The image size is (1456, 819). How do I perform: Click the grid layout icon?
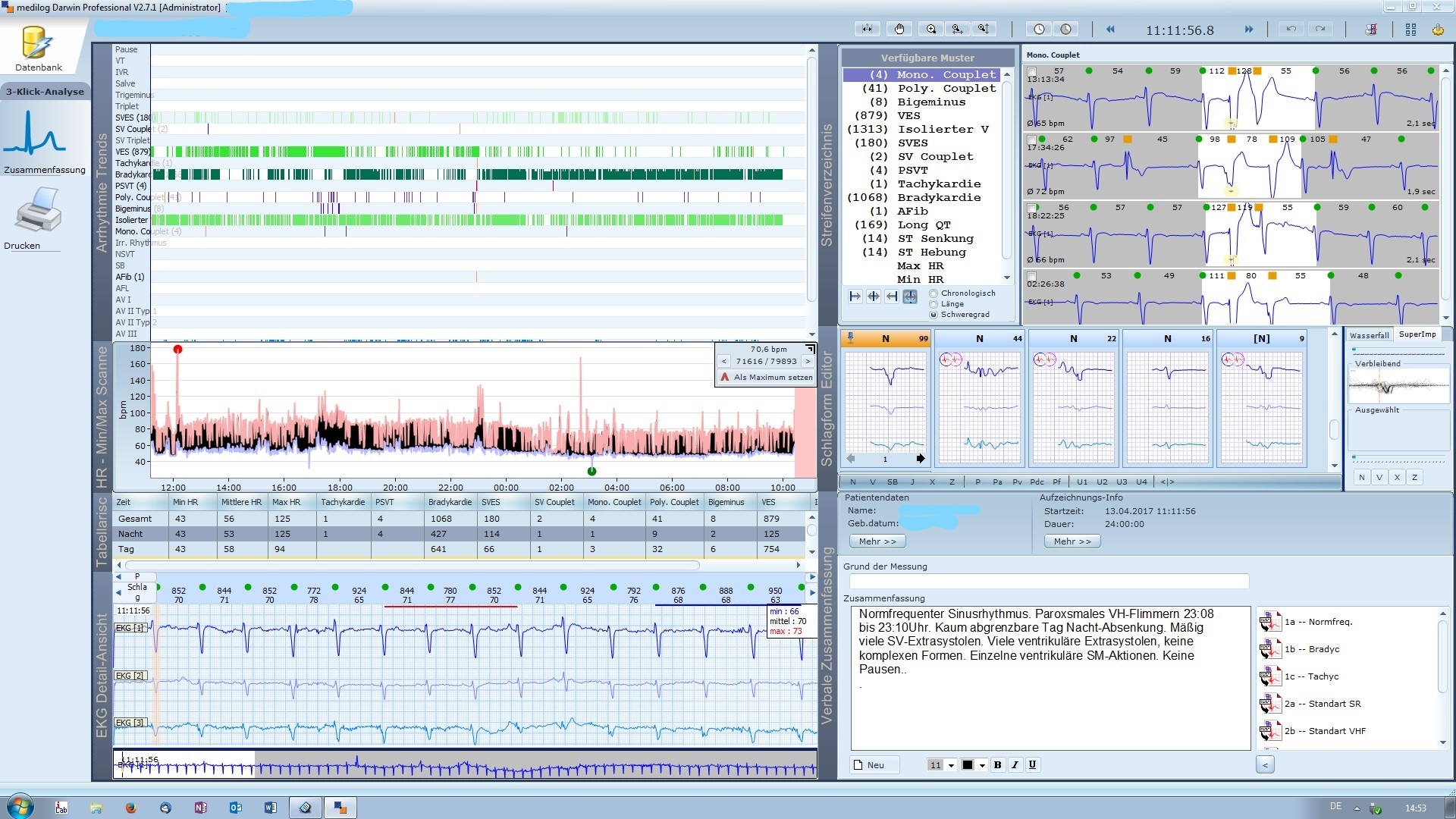[1410, 30]
